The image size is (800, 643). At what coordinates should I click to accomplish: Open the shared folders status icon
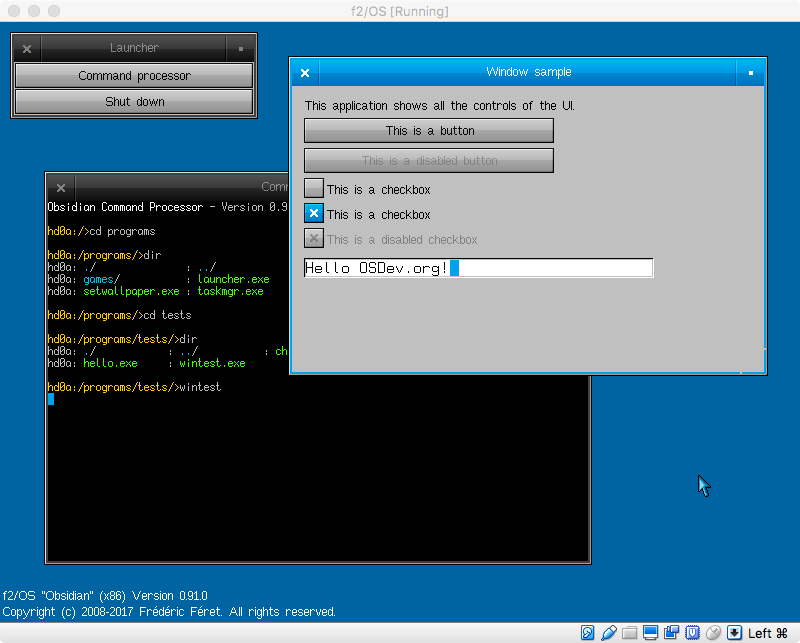tap(630, 633)
